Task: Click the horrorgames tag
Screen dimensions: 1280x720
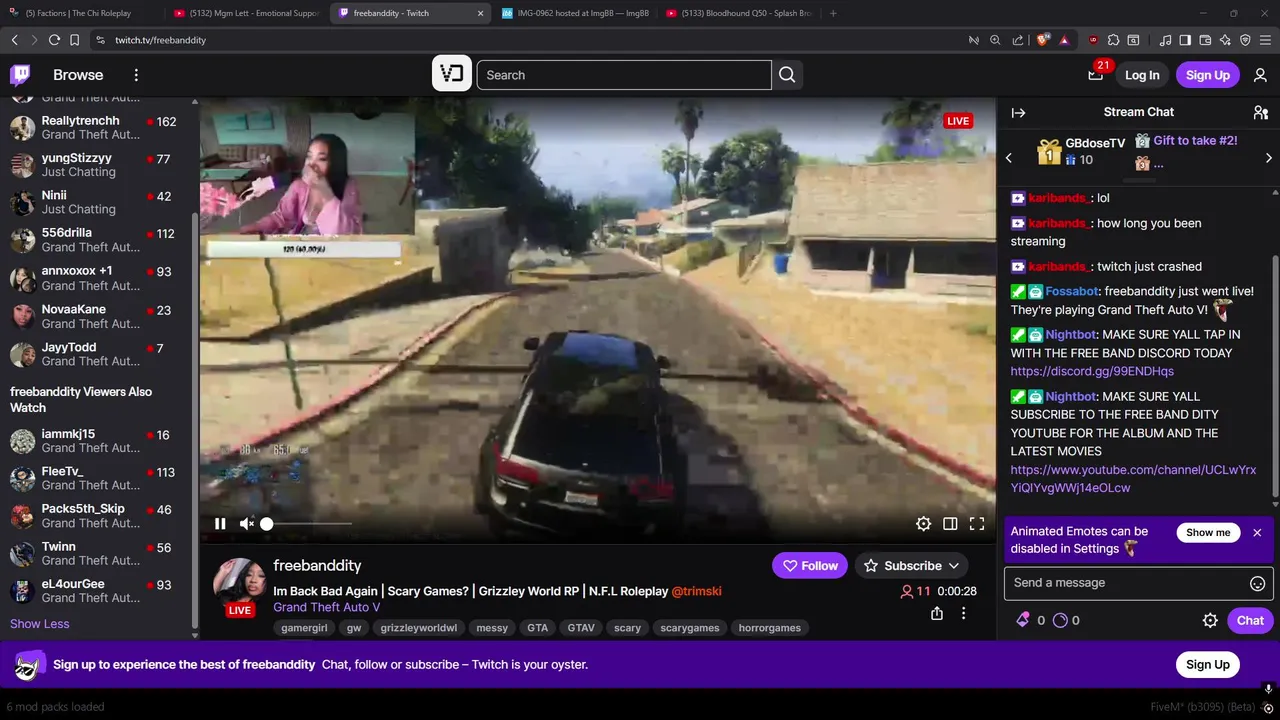Action: 769,628
